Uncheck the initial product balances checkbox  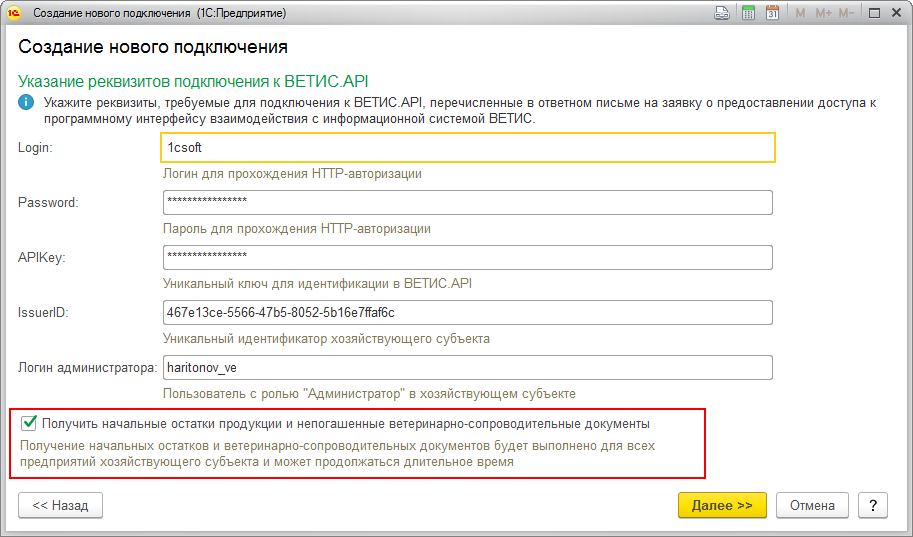pos(29,423)
